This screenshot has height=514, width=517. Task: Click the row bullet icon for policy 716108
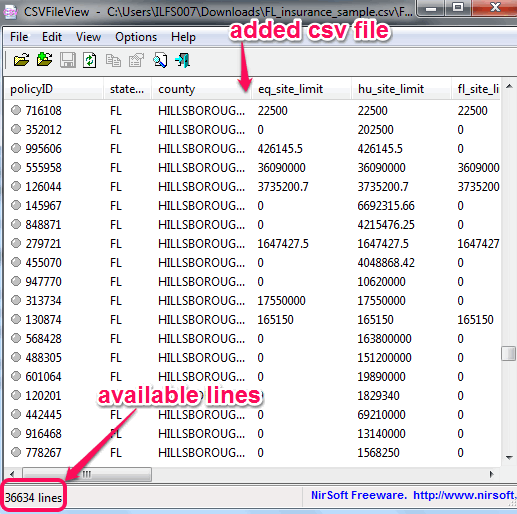(x=16, y=110)
